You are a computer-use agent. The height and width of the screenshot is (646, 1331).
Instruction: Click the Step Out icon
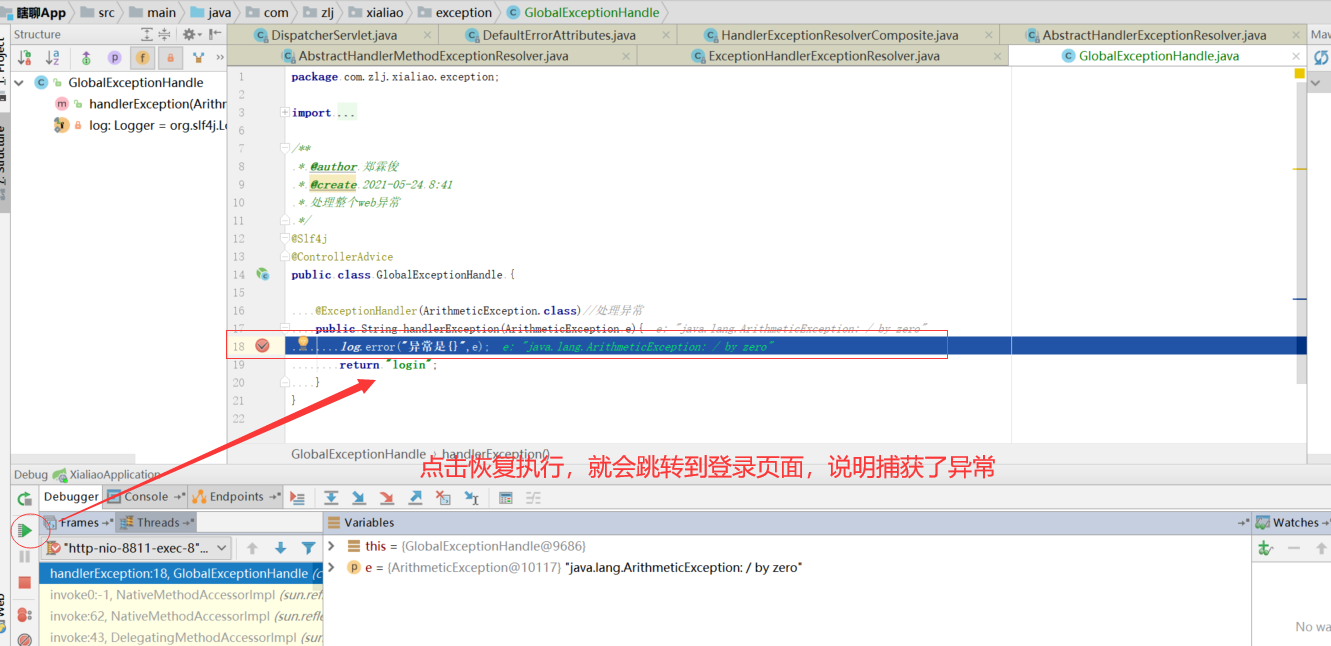[x=415, y=497]
